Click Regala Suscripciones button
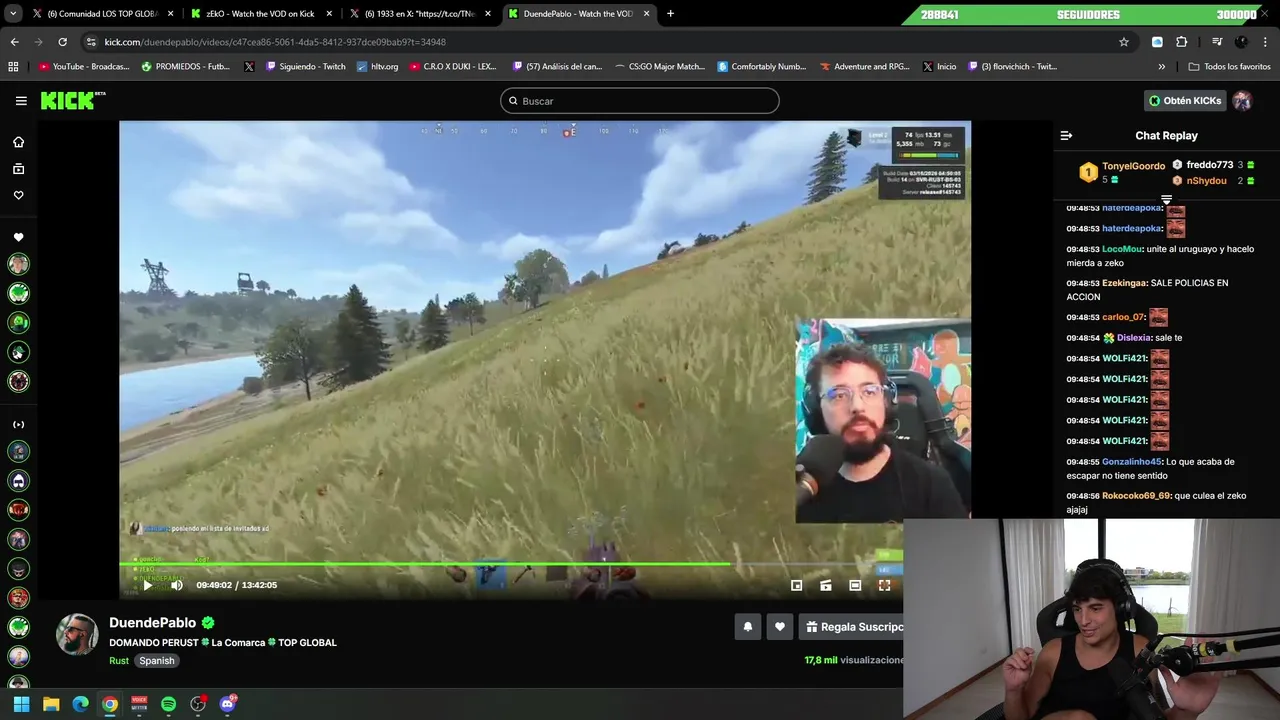The height and width of the screenshot is (720, 1280). (852, 627)
